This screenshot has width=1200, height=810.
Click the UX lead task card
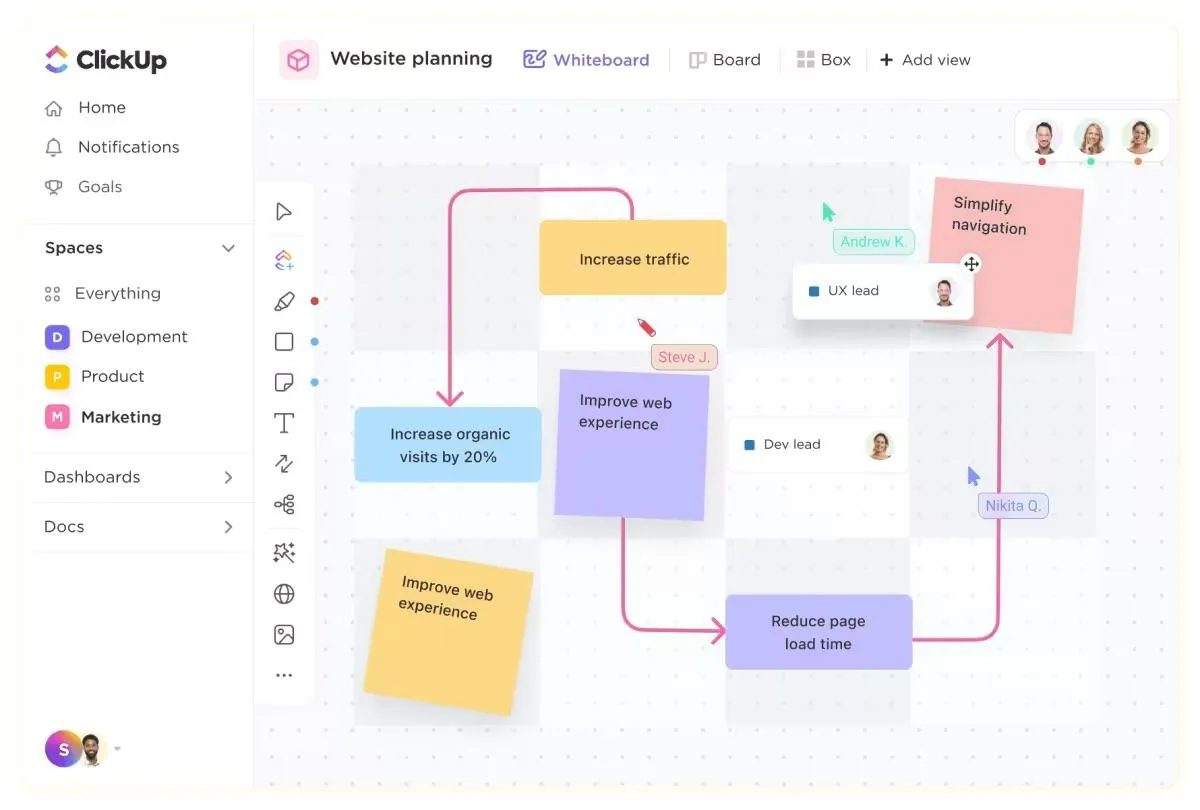pyautogui.click(x=883, y=292)
